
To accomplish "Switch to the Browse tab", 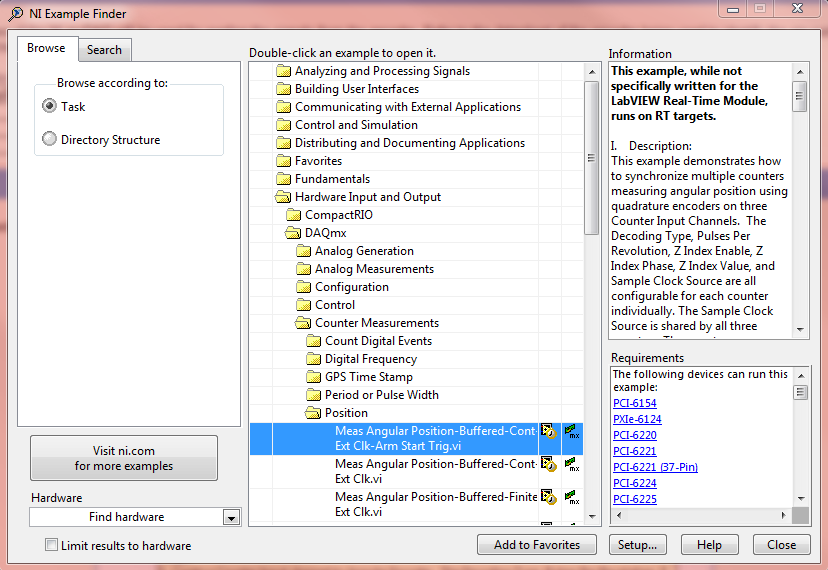I will pos(46,48).
